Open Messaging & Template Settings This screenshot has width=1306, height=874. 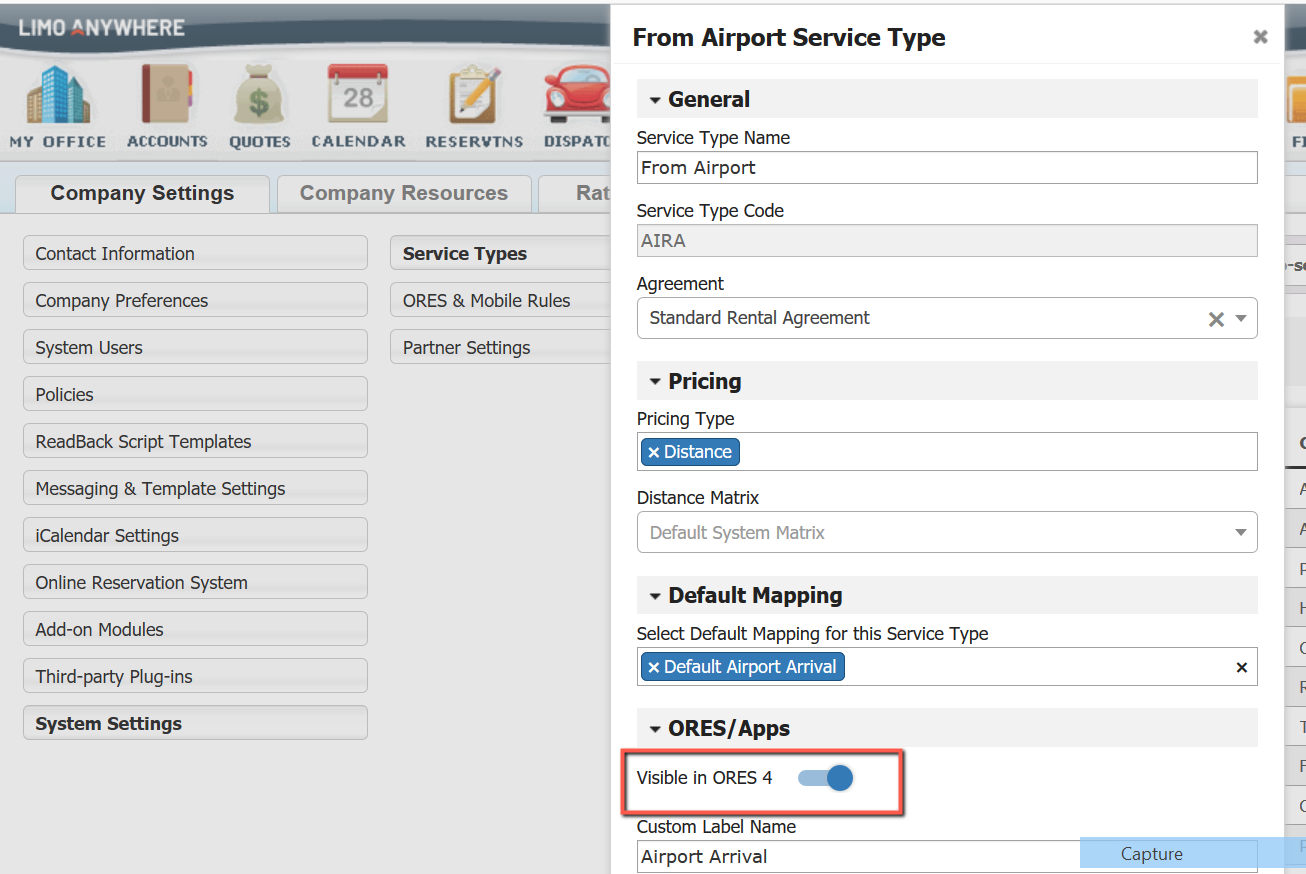[x=194, y=488]
